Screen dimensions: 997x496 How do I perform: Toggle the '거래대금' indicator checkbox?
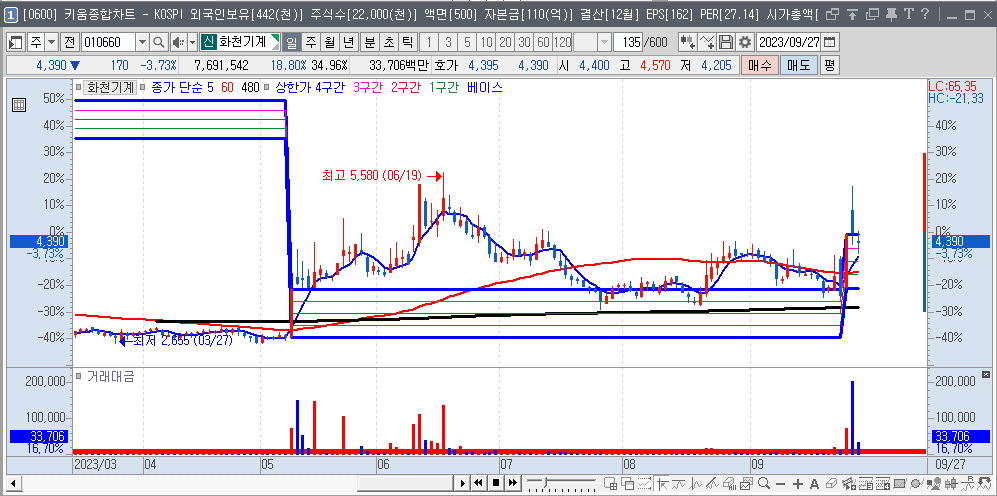pyautogui.click(x=78, y=376)
